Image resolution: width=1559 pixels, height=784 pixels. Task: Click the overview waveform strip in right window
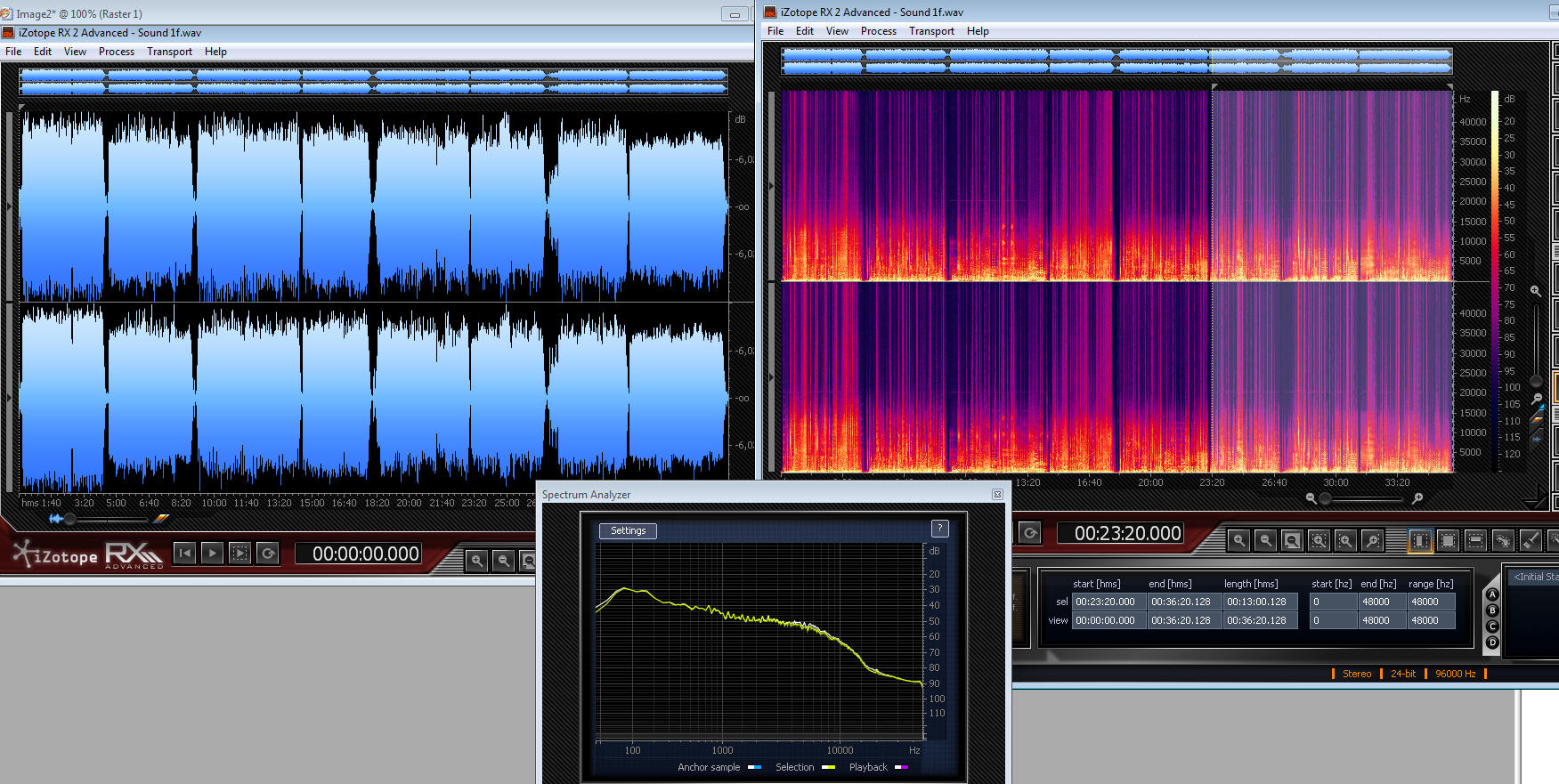1116,61
